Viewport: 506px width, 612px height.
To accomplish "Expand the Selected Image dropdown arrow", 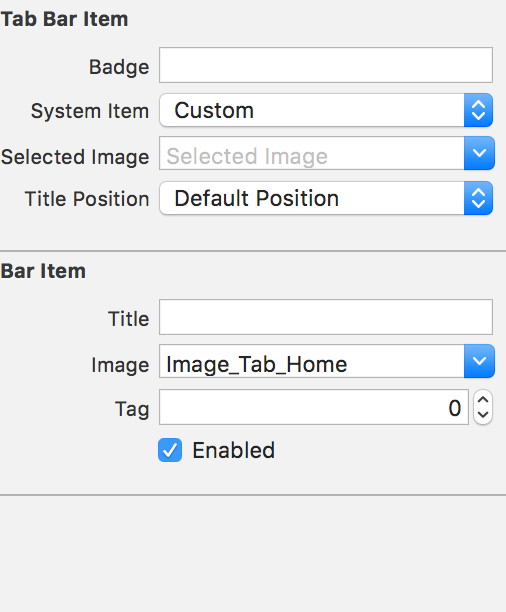I will coord(479,153).
